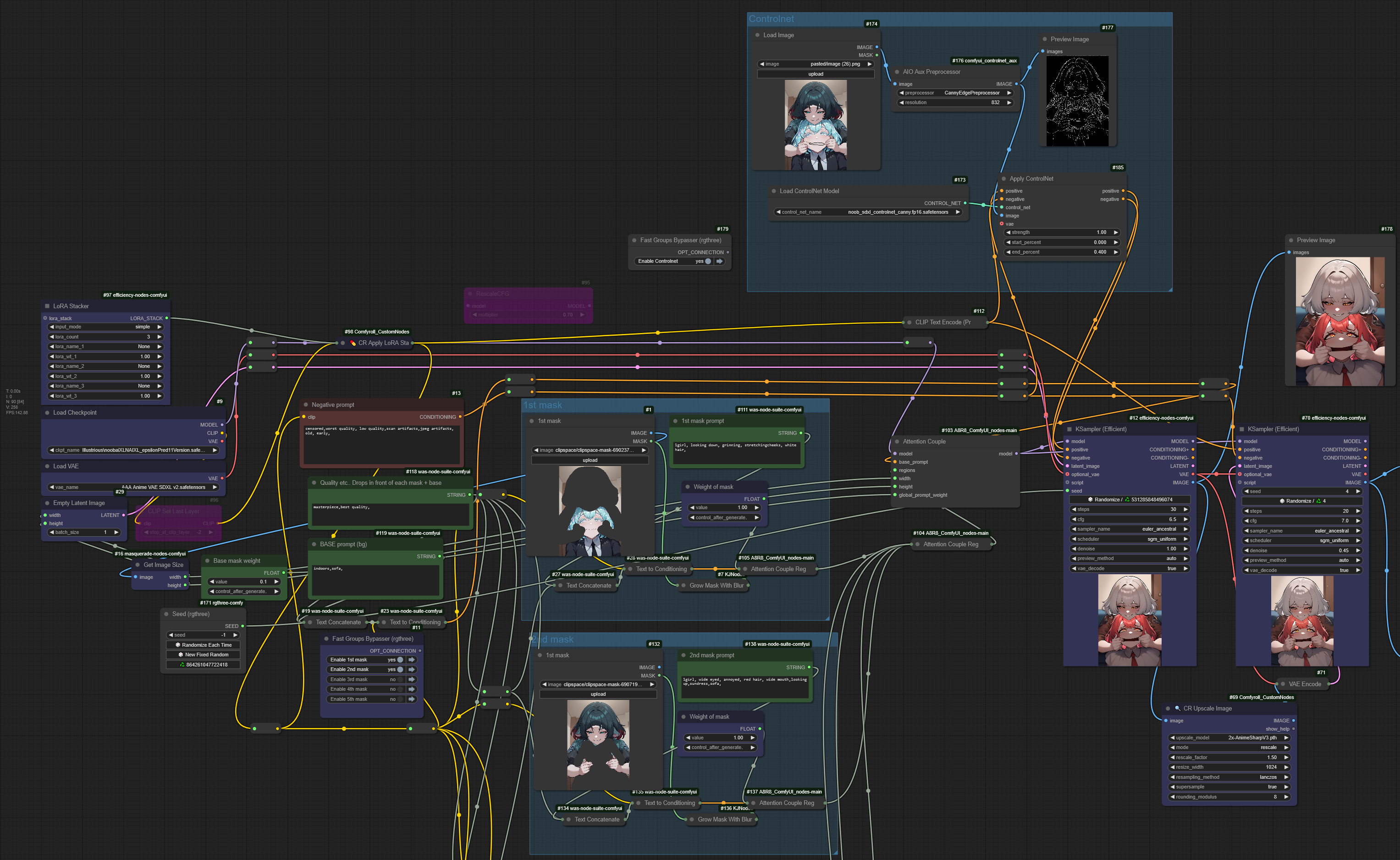1400x860 pixels.
Task: Open the upscale_model 2x-AnimeSharpV3 dropdown
Action: click(1229, 738)
